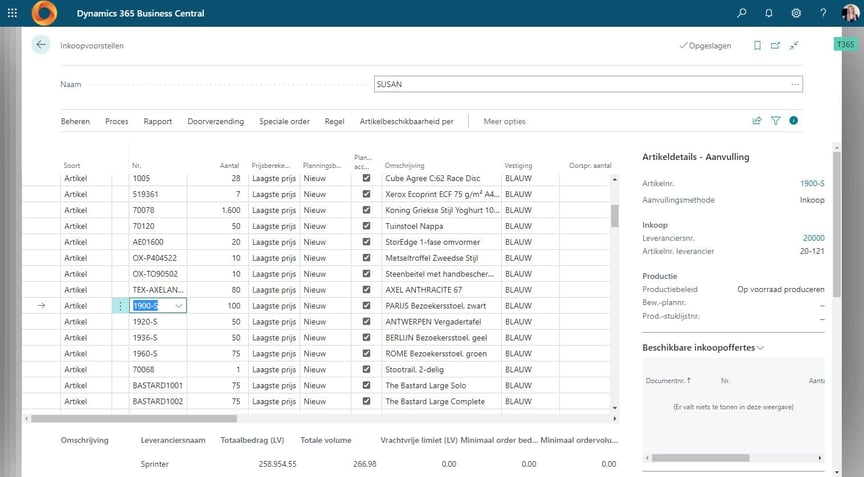Screen dimensions: 864x477
Task: Click the Nr. cell TEX-AXELAN...
Action: tap(158, 290)
